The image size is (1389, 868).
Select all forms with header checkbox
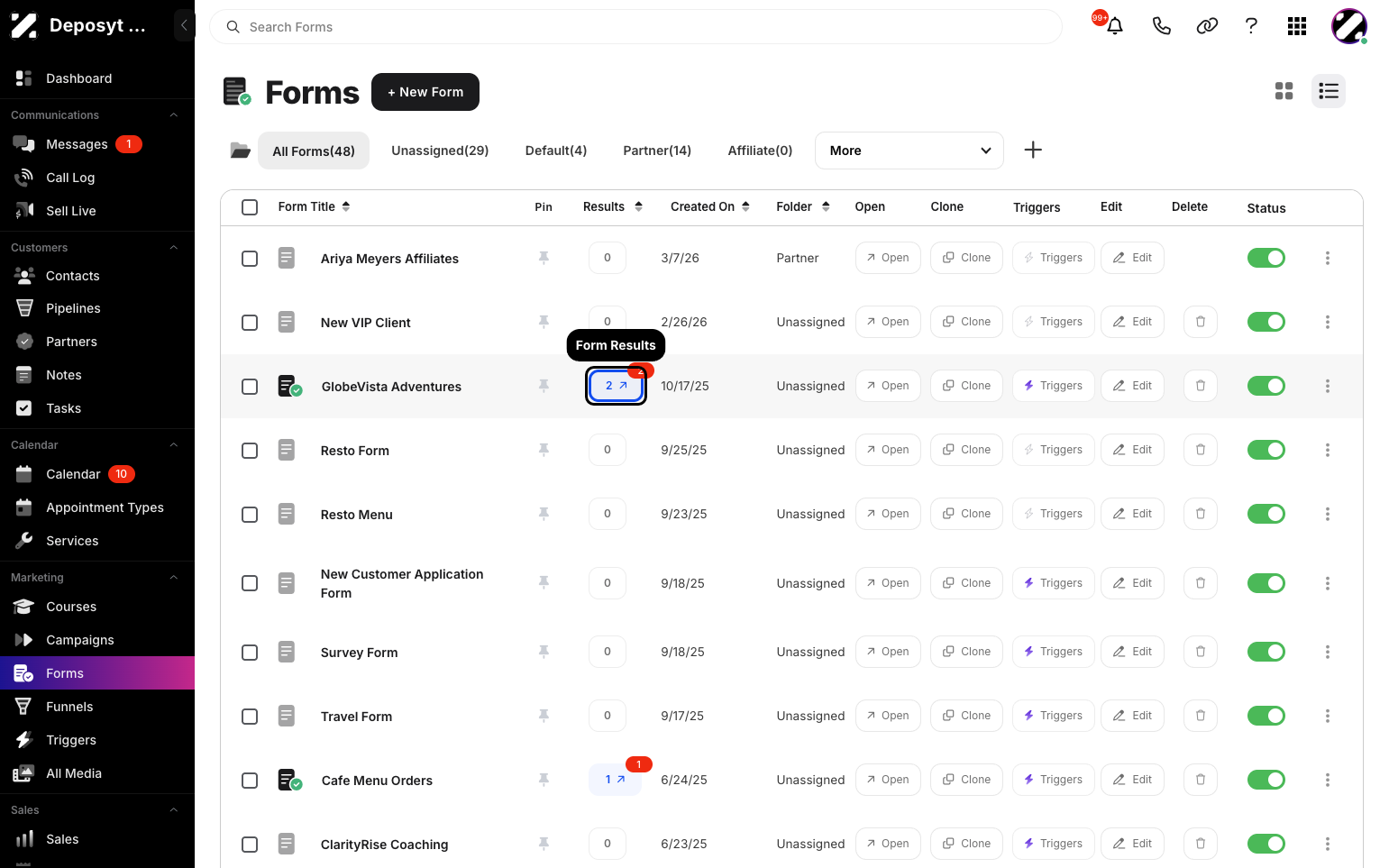(x=250, y=207)
